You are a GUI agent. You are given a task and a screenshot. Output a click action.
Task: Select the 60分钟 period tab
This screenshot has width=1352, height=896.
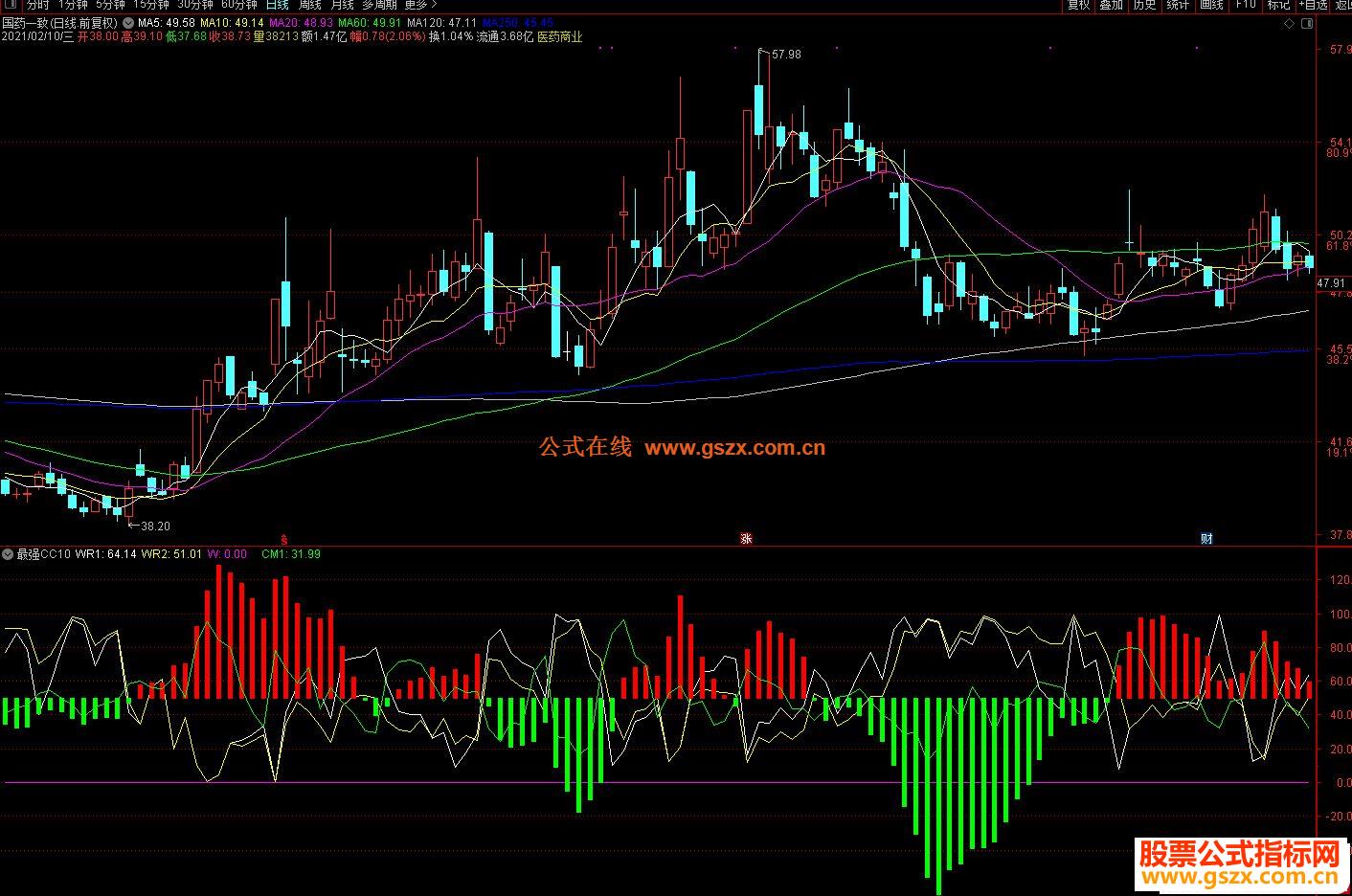tap(239, 5)
